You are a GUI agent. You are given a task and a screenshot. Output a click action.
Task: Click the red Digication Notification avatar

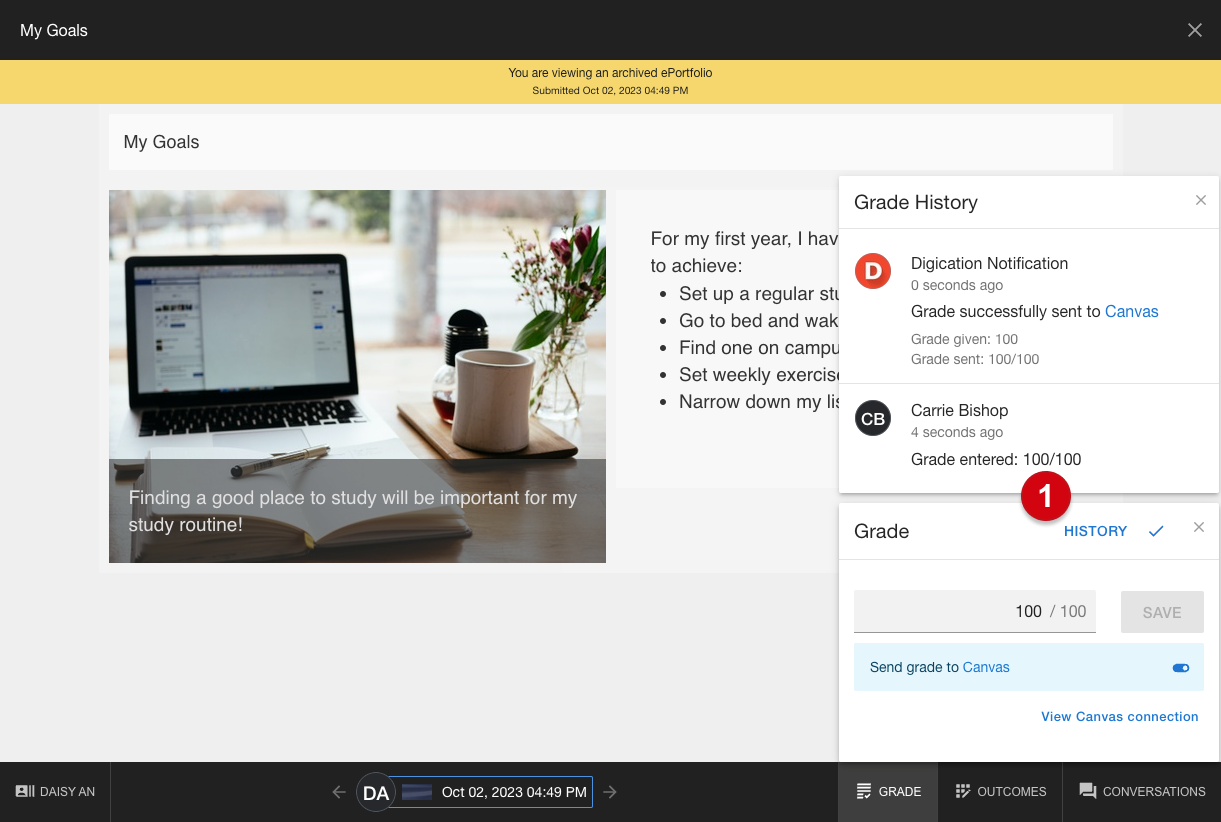(873, 271)
